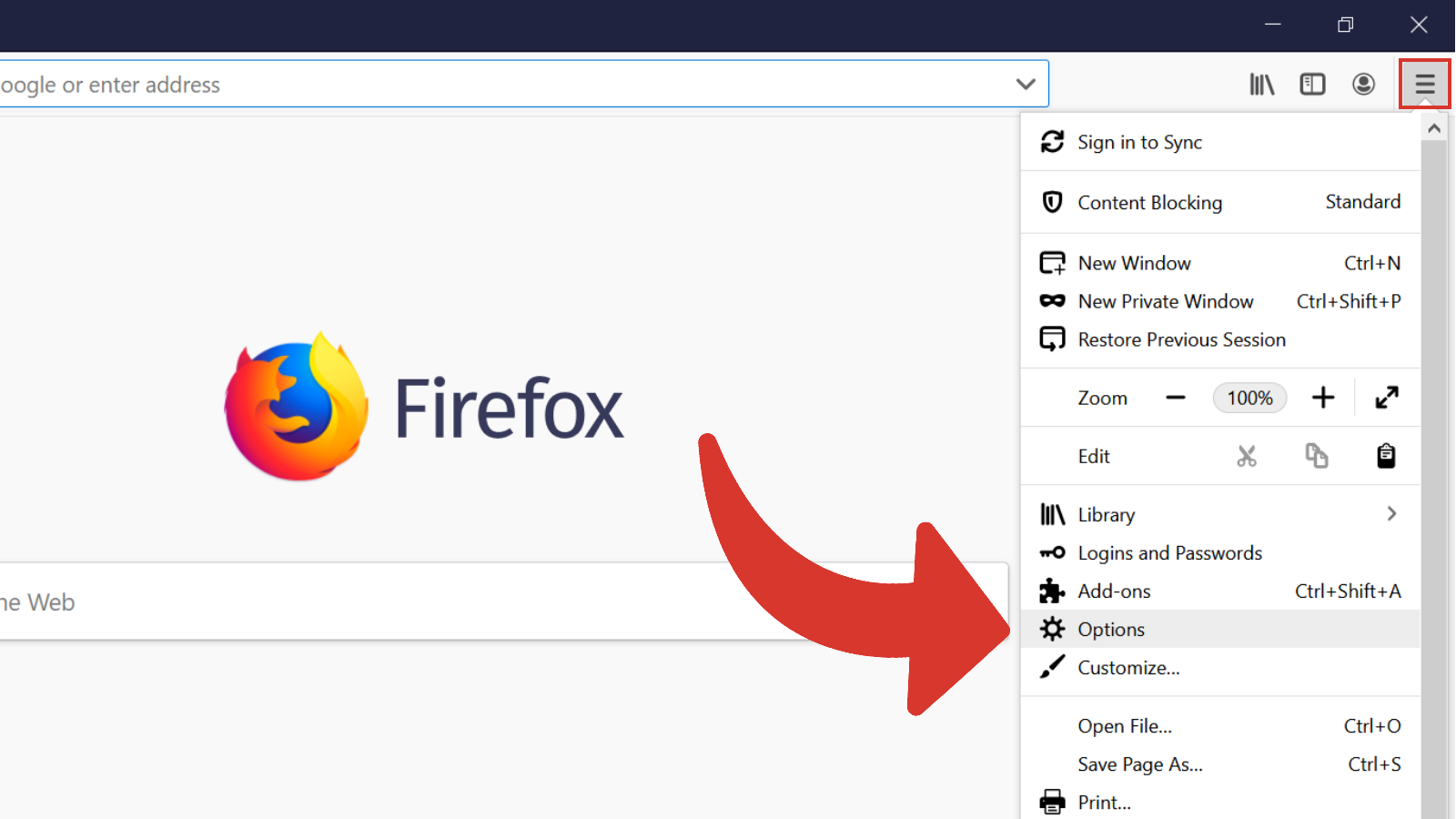Open the Firefox Library panel icon
This screenshot has width=1456, height=819.
[1262, 84]
